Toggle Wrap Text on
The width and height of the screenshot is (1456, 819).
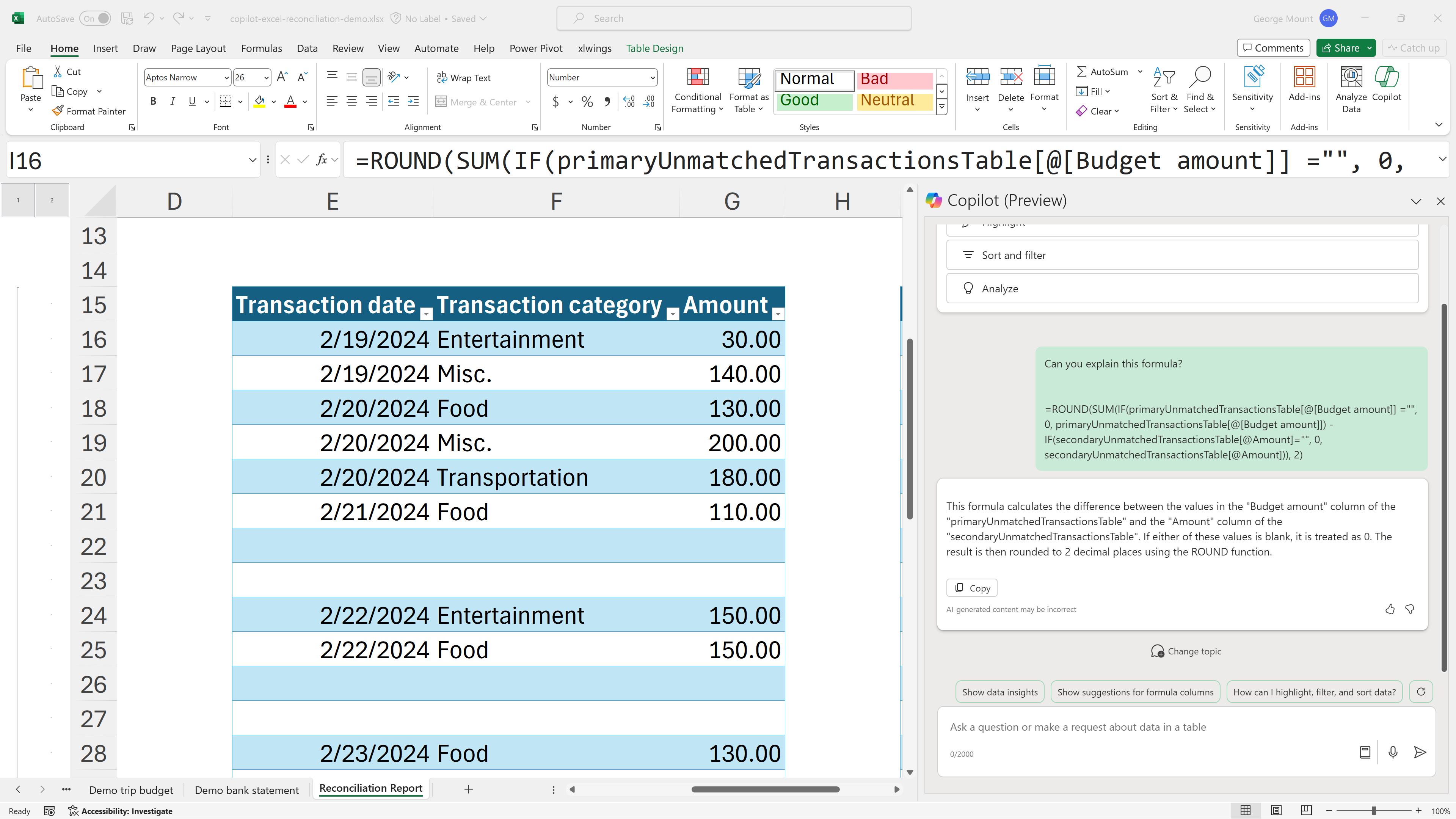(x=463, y=78)
